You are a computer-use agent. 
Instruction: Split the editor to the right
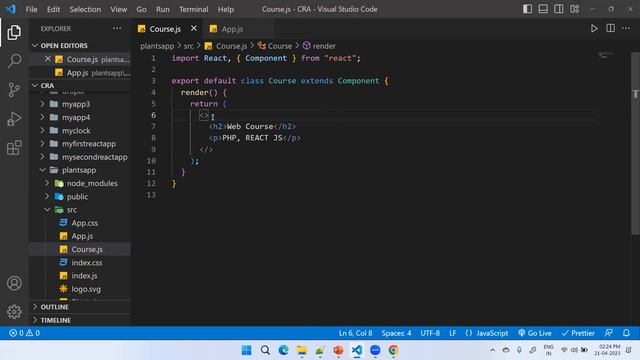coord(610,29)
